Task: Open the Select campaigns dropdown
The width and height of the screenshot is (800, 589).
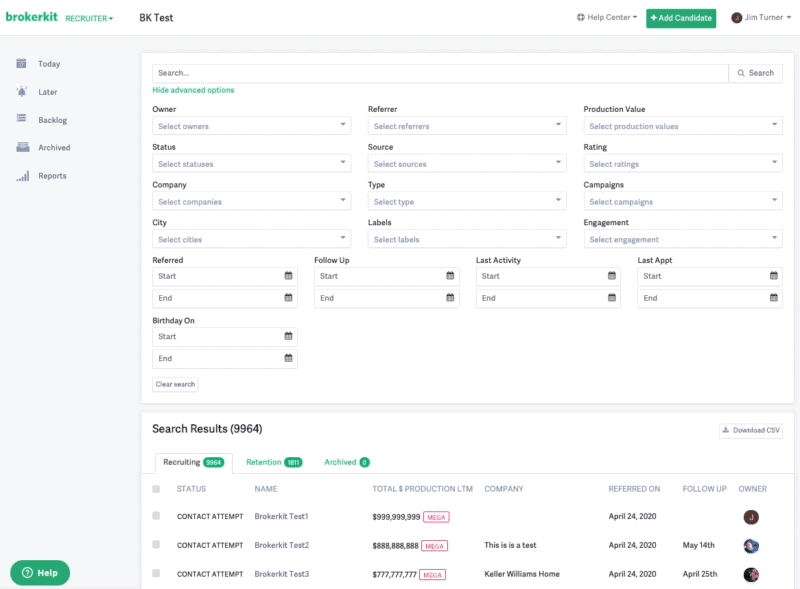Action: coord(683,201)
